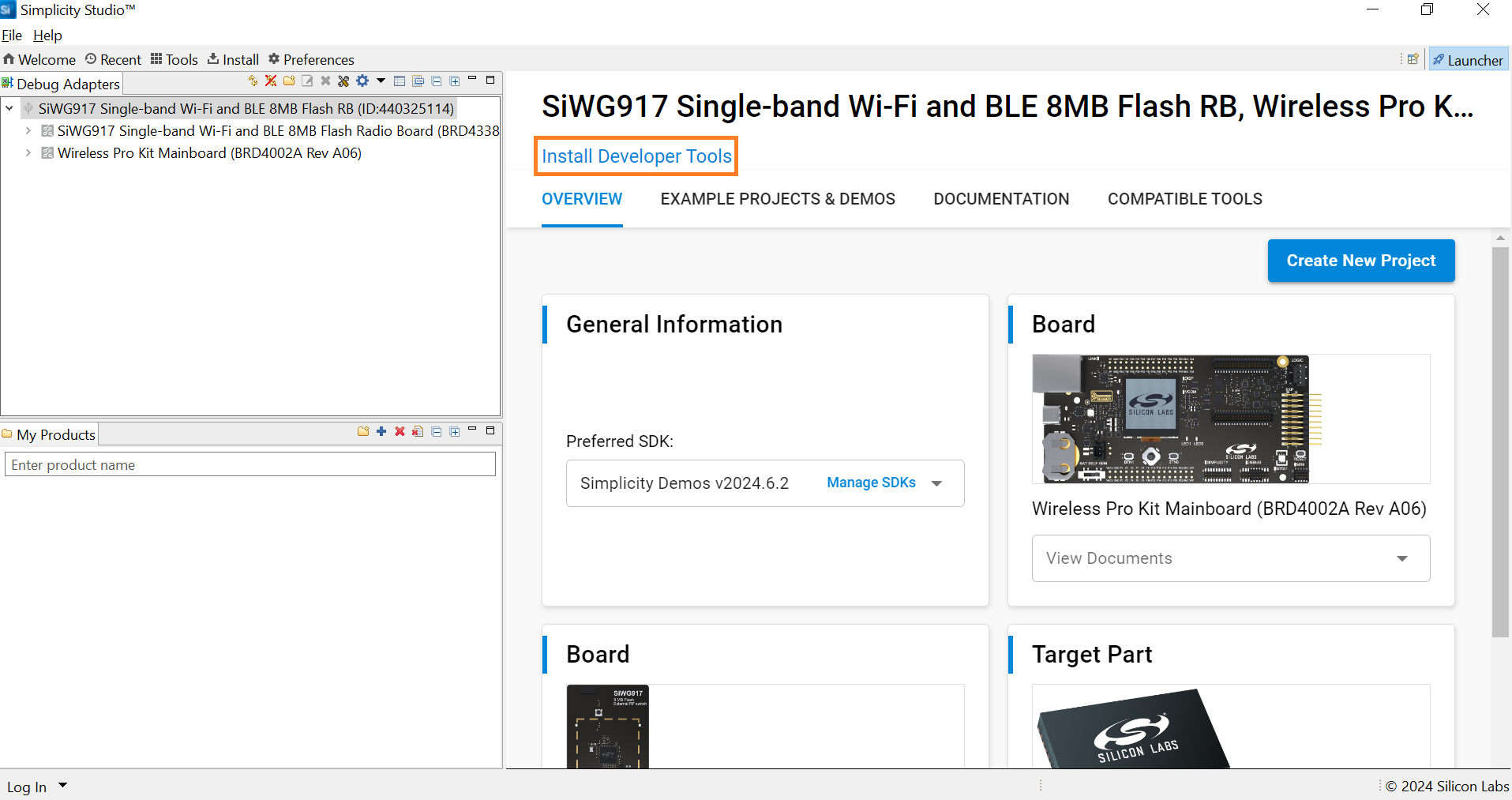Click the refresh debug adapters icon
This screenshot has height=800, width=1512.
253,81
